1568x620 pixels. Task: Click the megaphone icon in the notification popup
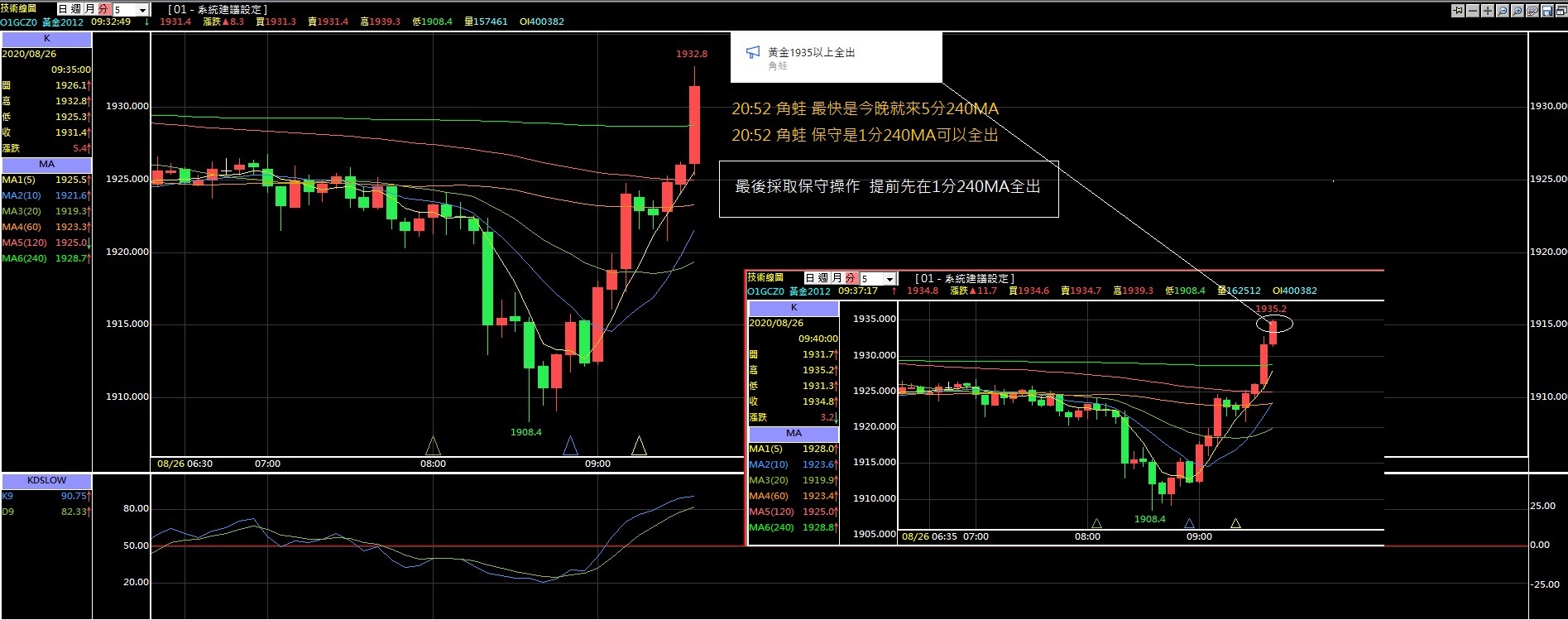point(753,52)
